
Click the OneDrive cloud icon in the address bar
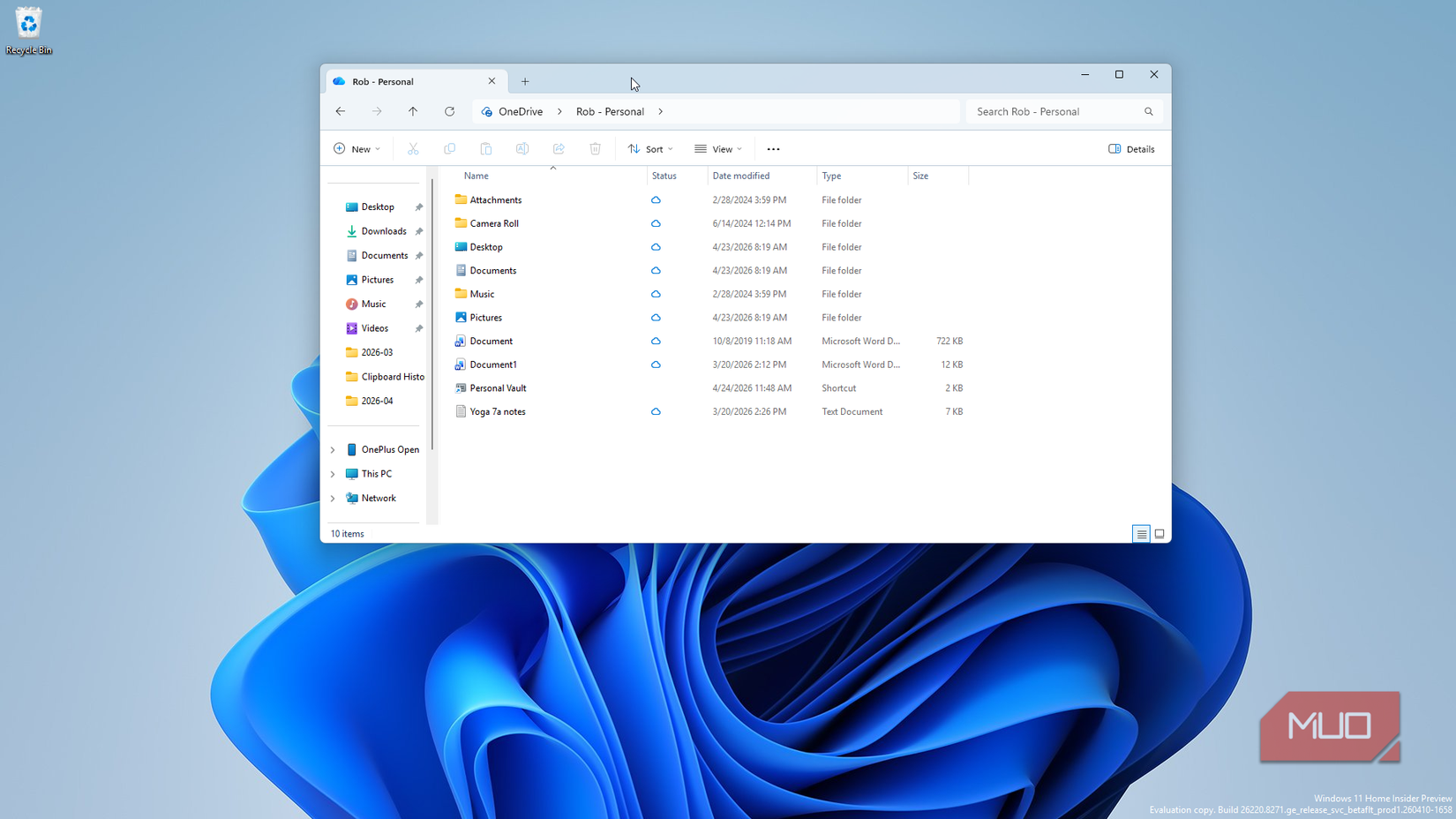coord(486,111)
